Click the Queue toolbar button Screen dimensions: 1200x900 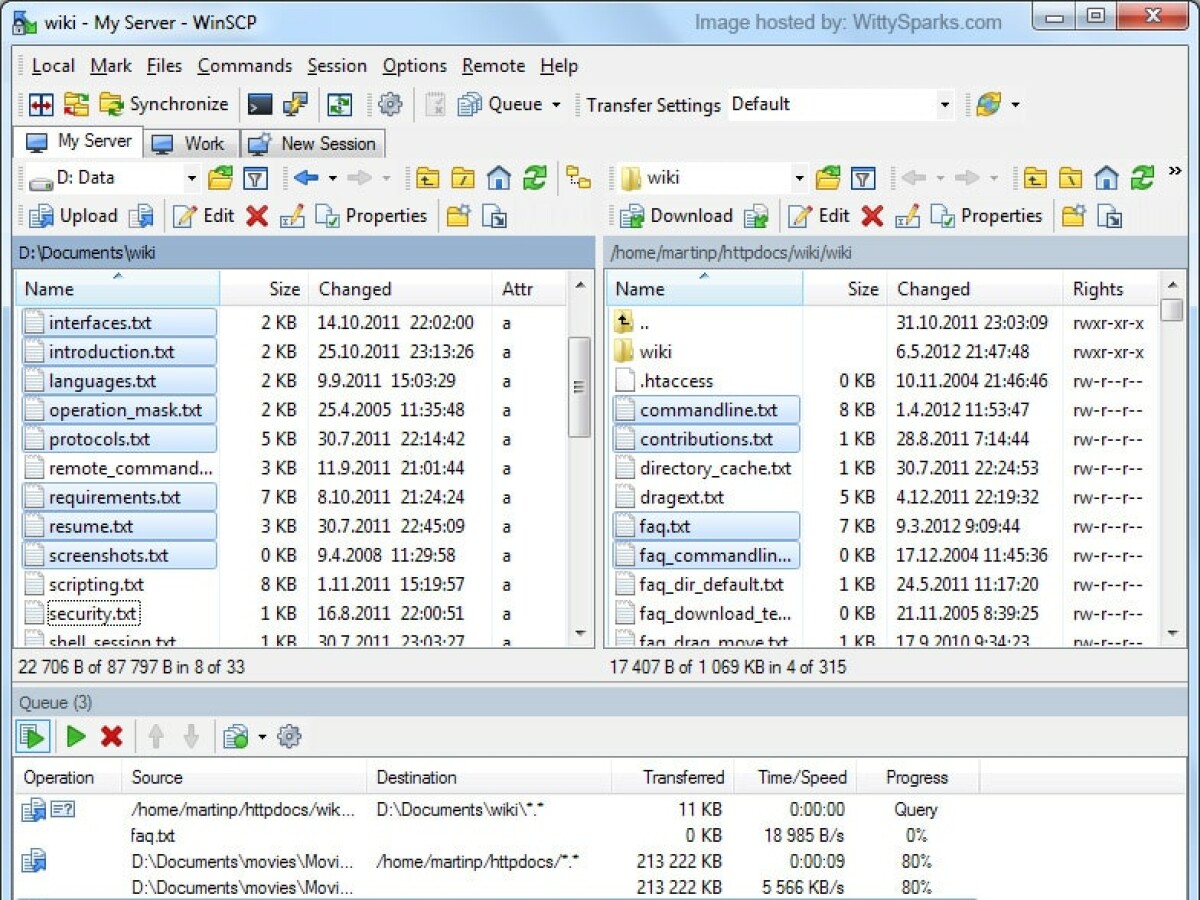click(x=500, y=104)
